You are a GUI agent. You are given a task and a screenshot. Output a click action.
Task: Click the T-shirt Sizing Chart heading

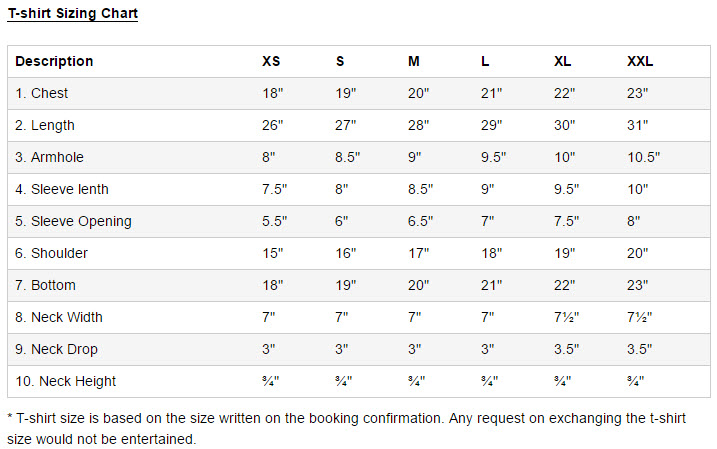coord(73,13)
